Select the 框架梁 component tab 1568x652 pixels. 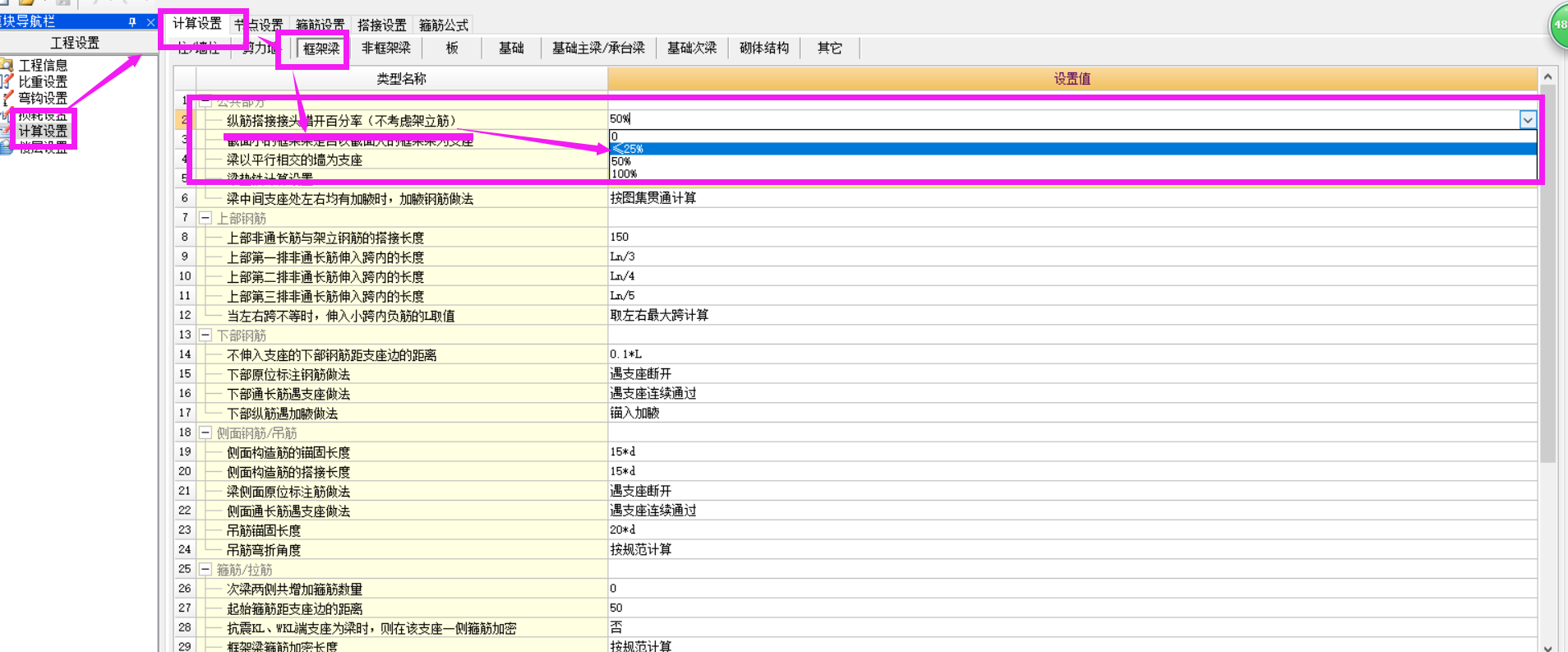[321, 49]
